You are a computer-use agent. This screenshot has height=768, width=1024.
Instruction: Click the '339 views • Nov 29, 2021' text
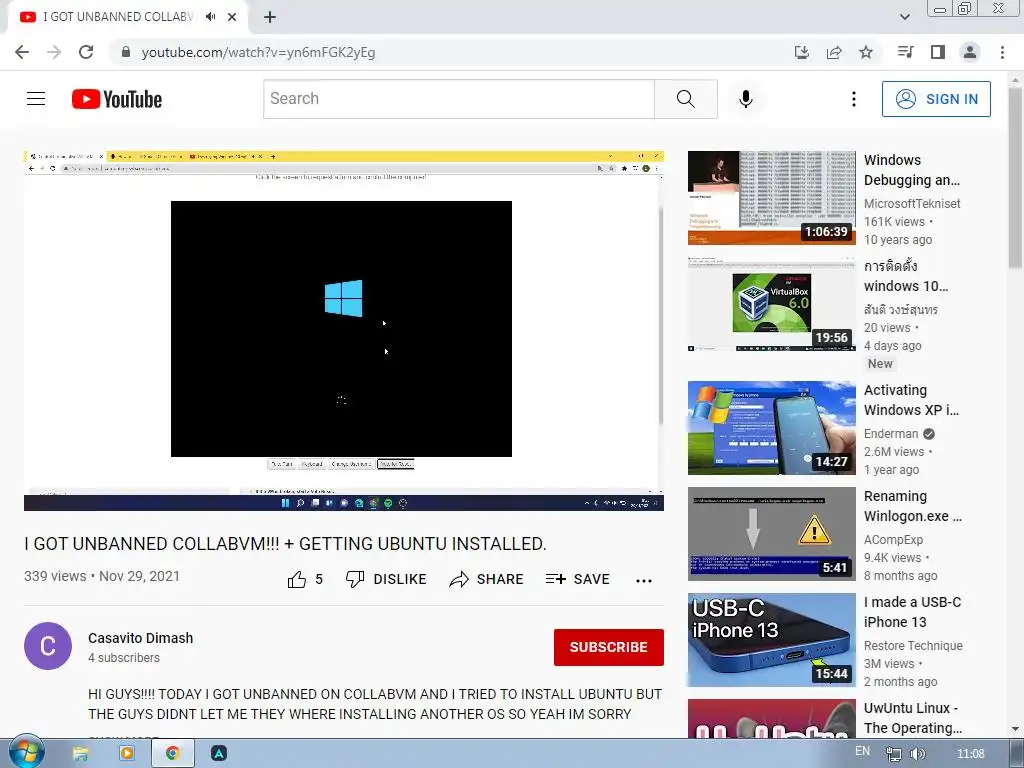[x=102, y=576]
